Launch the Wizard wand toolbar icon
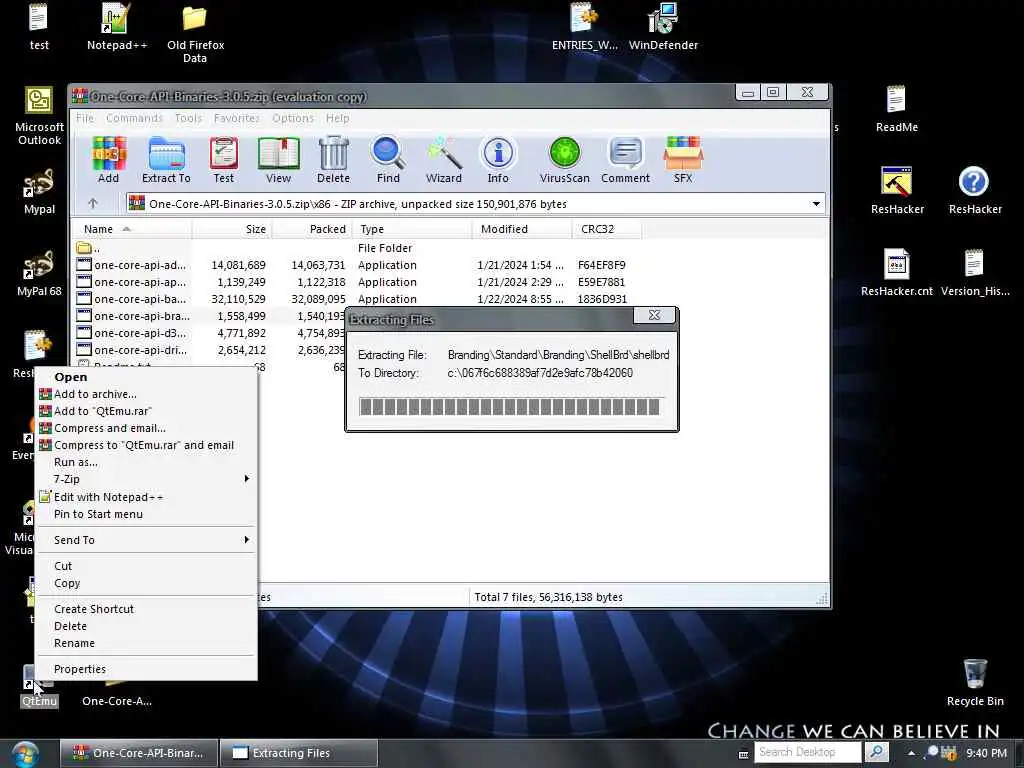 (x=443, y=160)
